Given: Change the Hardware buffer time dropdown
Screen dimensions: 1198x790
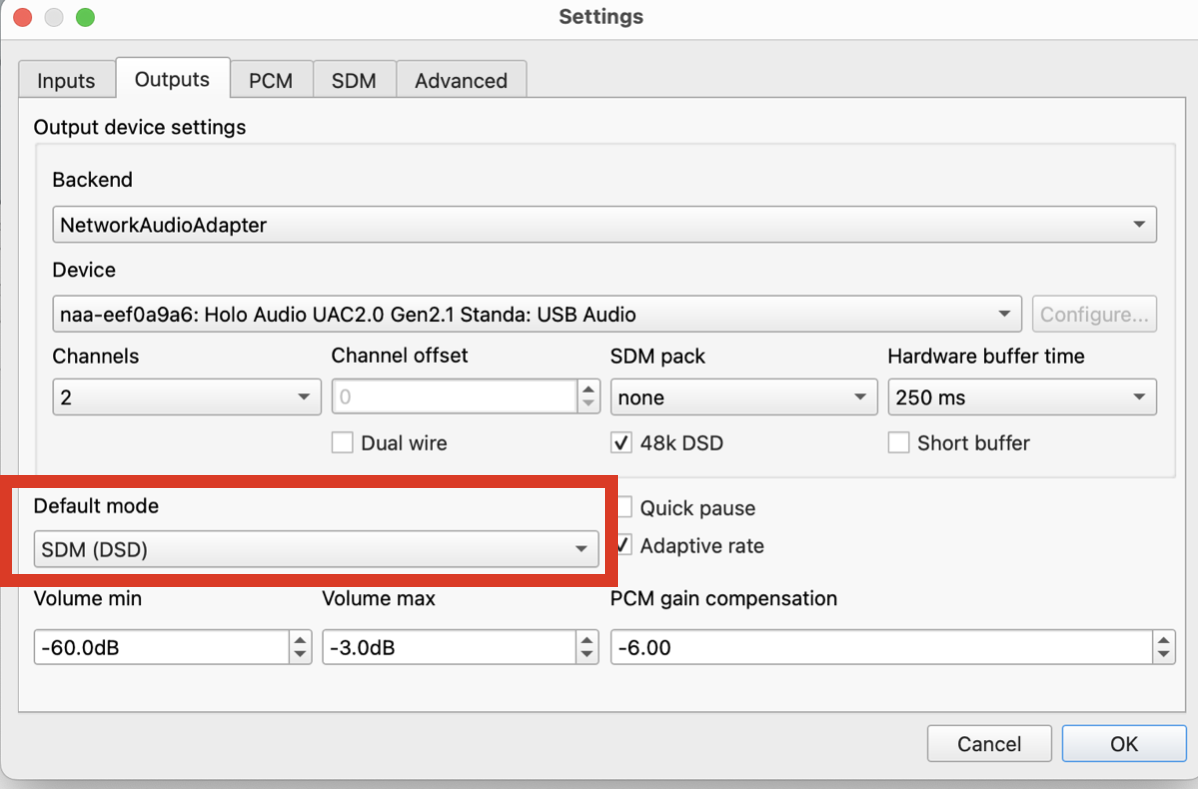Looking at the screenshot, I should coord(1022,397).
